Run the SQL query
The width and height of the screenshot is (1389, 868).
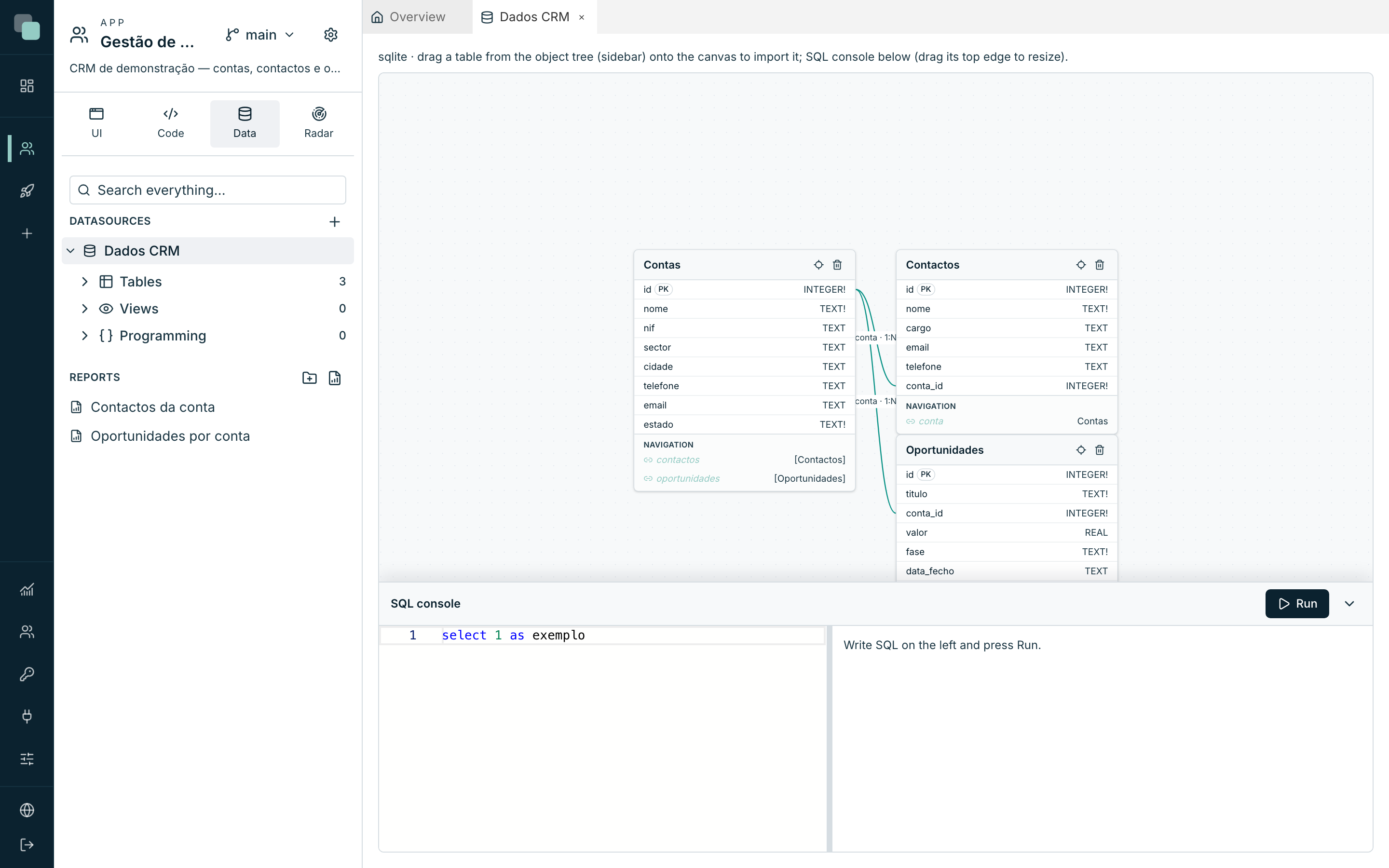[x=1296, y=603]
